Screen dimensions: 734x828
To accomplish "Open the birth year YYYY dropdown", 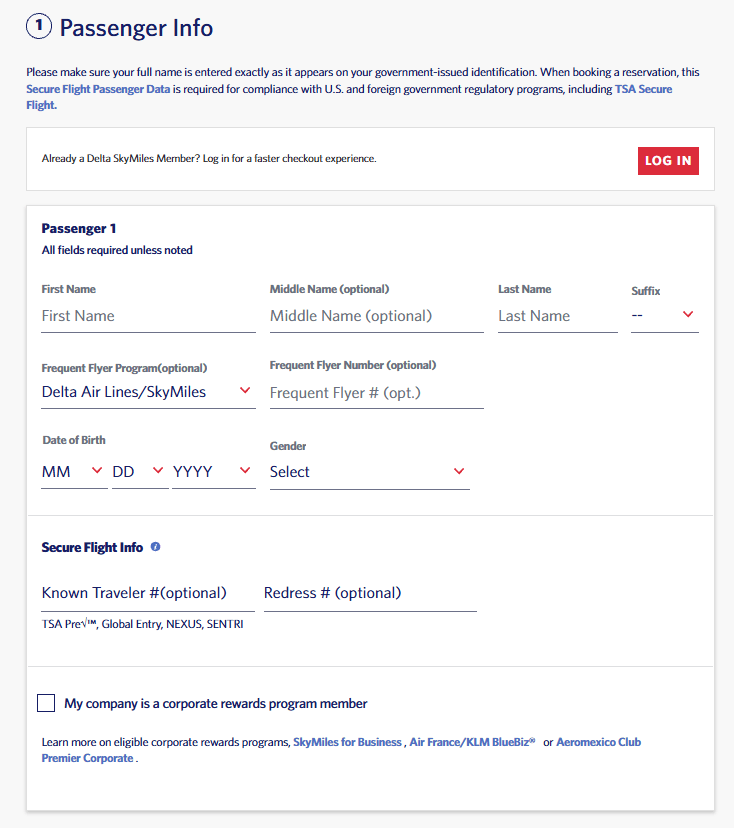I will pos(212,471).
